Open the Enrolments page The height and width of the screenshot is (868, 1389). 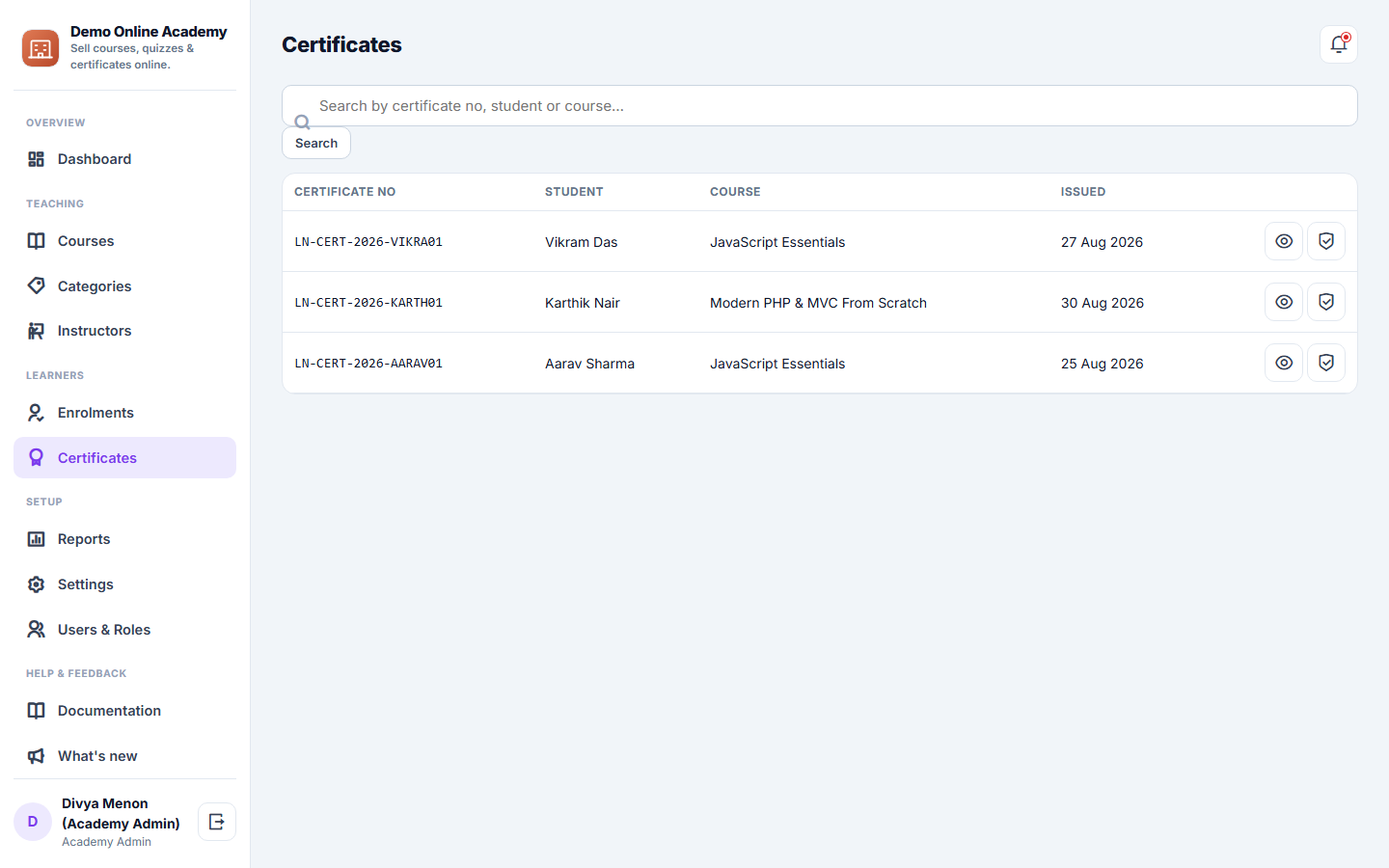(x=124, y=413)
